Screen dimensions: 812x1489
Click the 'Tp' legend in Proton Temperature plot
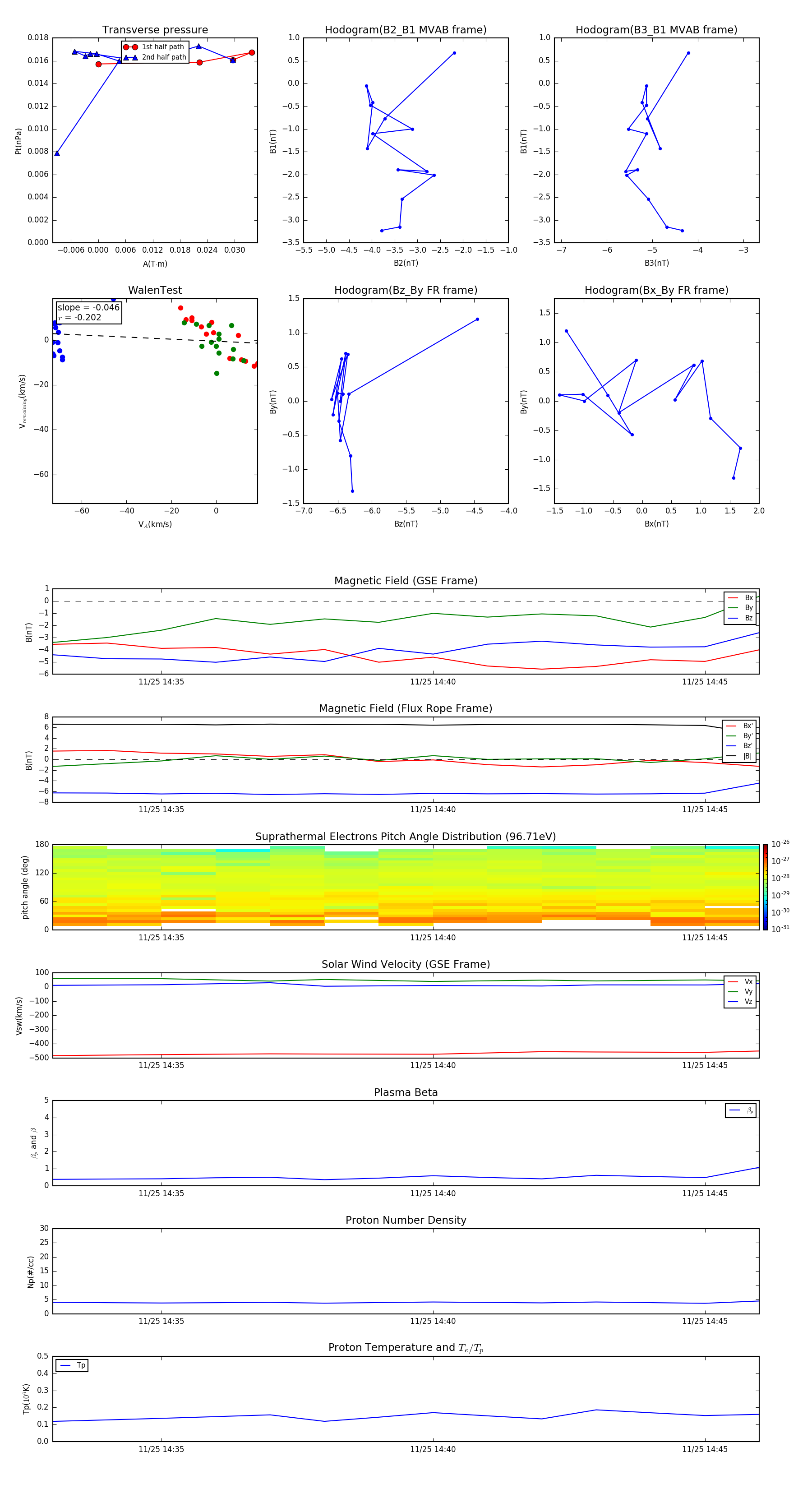[x=72, y=1365]
